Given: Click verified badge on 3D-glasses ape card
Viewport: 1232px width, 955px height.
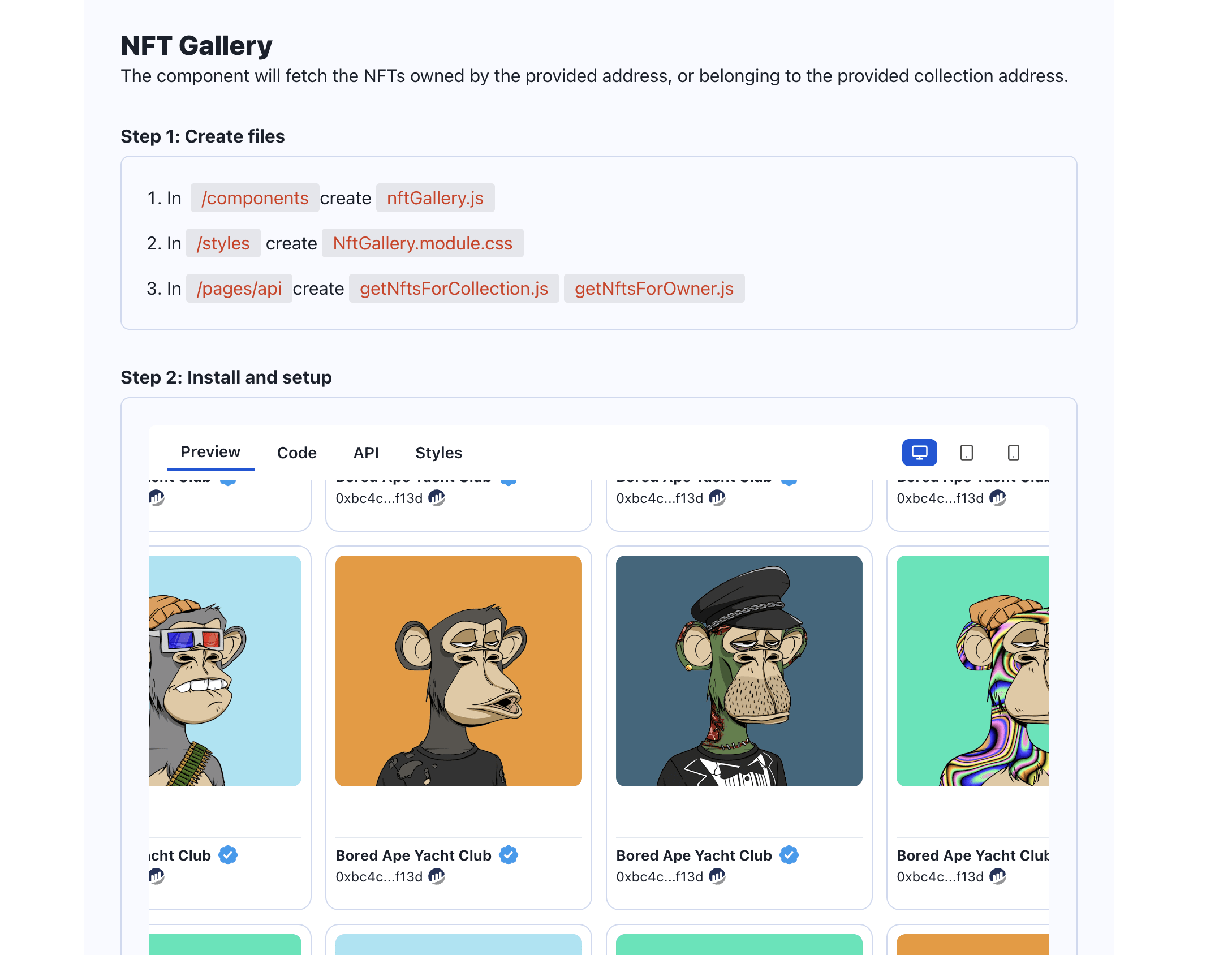Looking at the screenshot, I should 228,855.
